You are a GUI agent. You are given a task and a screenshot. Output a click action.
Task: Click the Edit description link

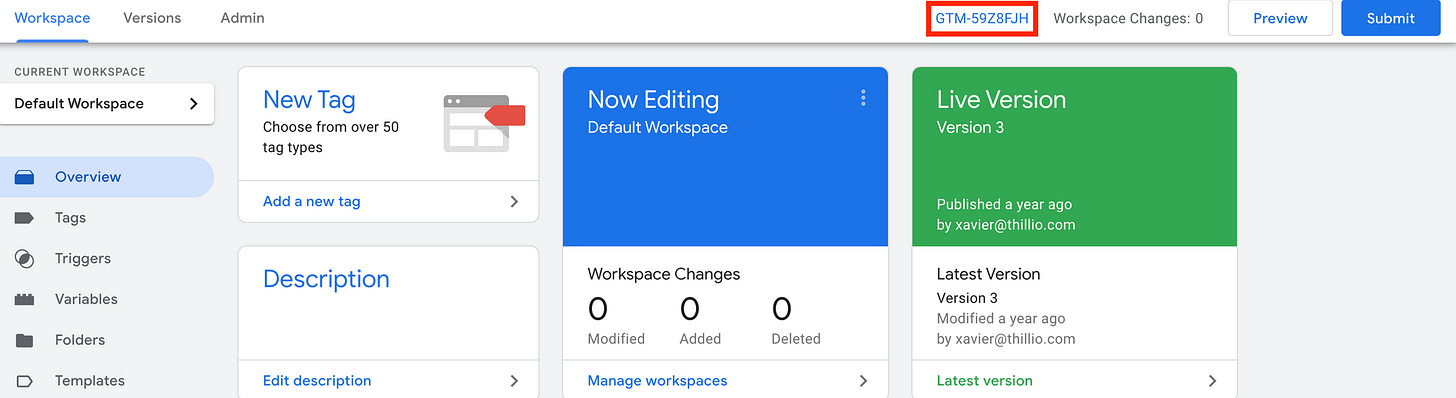pyautogui.click(x=317, y=381)
